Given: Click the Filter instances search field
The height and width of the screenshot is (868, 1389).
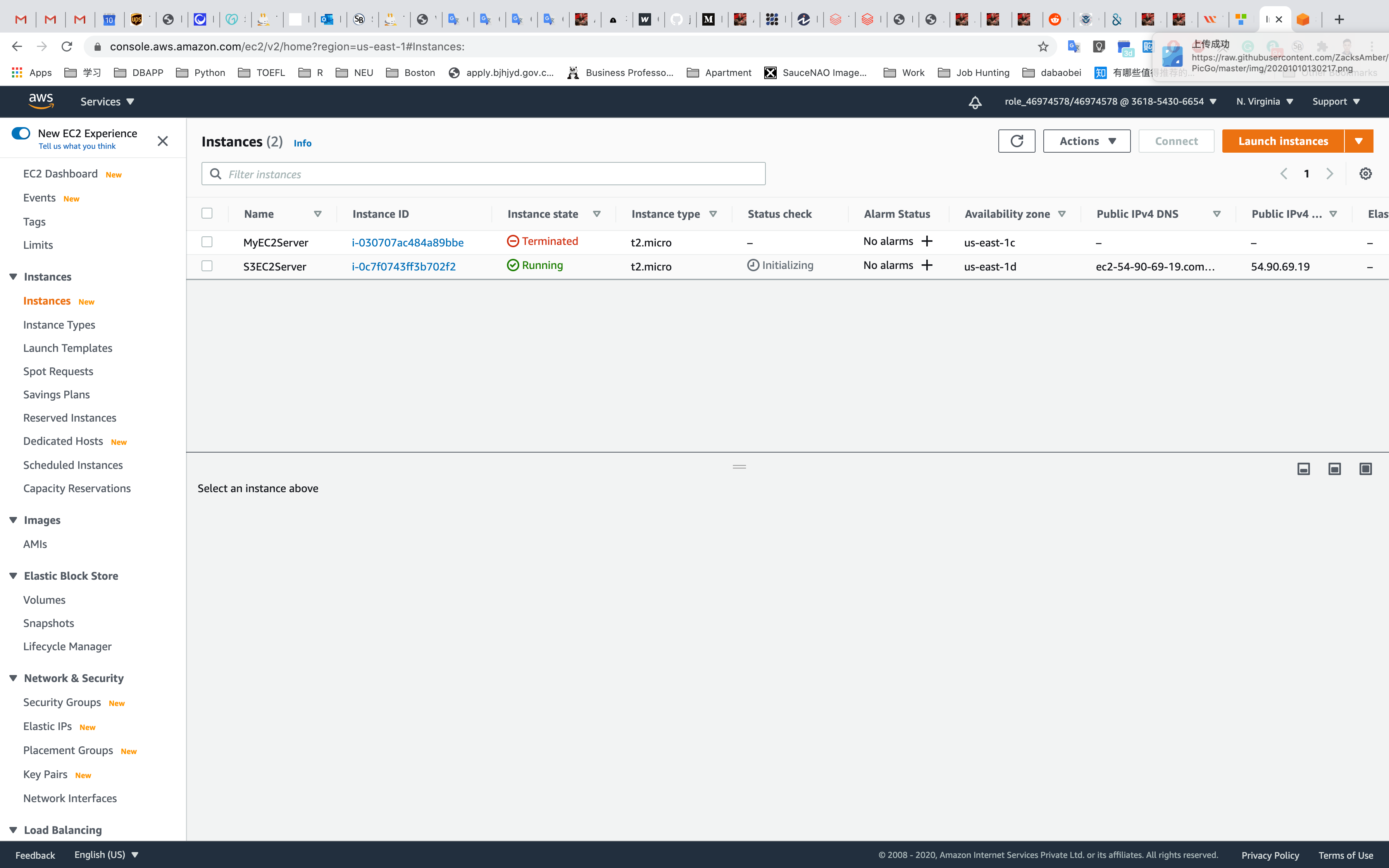Looking at the screenshot, I should click(x=483, y=174).
